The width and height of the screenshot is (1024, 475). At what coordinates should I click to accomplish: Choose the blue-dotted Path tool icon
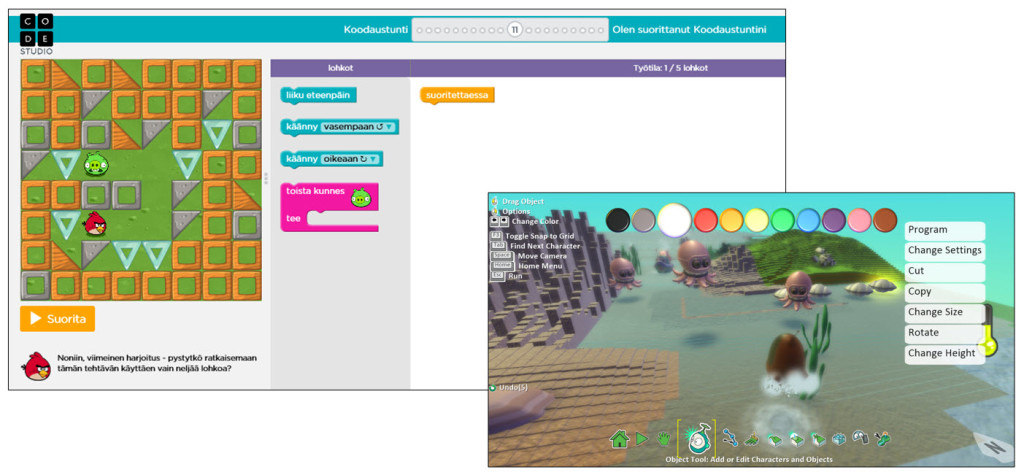click(729, 438)
